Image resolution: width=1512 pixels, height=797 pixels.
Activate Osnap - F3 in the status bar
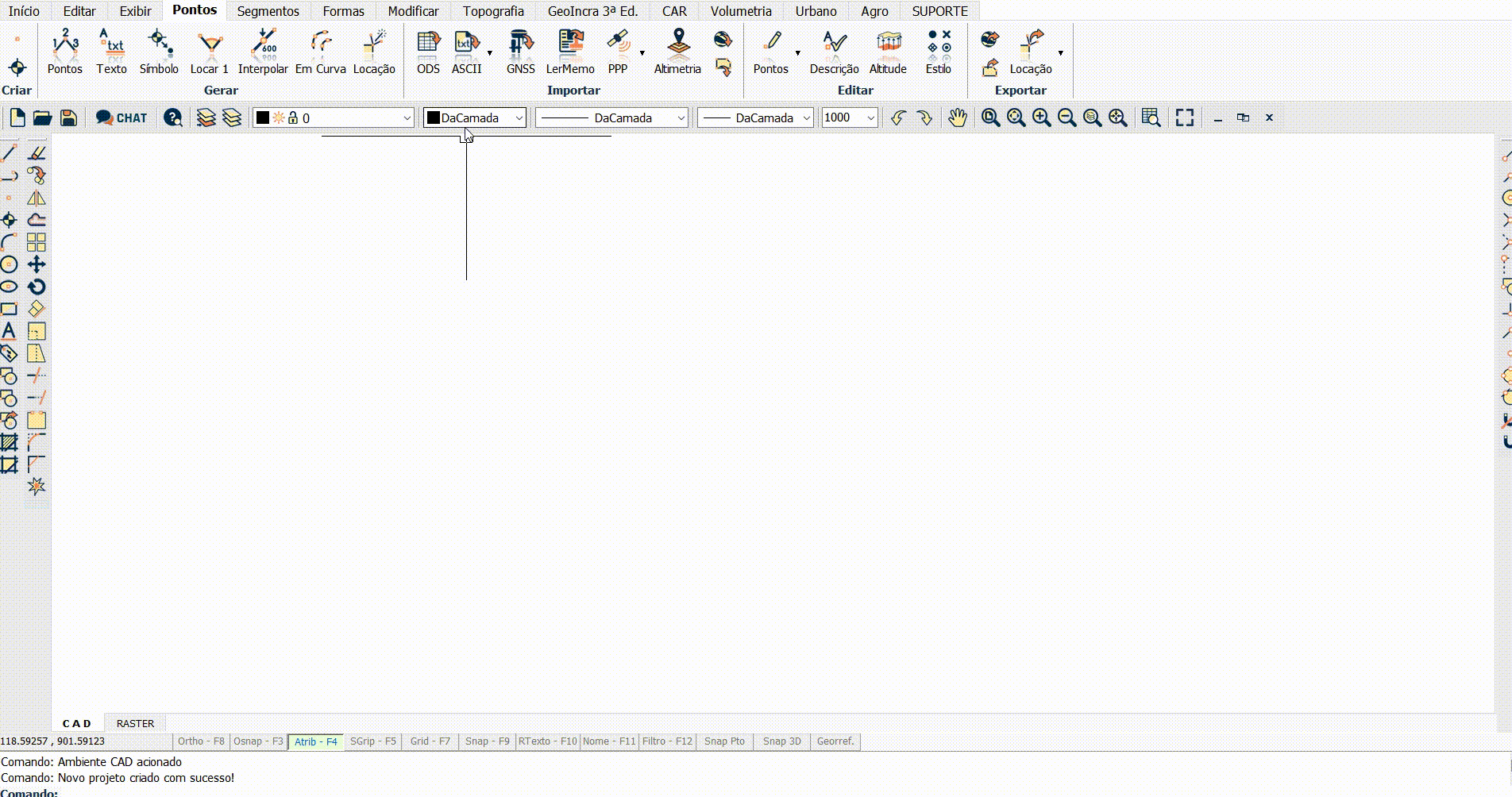click(258, 741)
